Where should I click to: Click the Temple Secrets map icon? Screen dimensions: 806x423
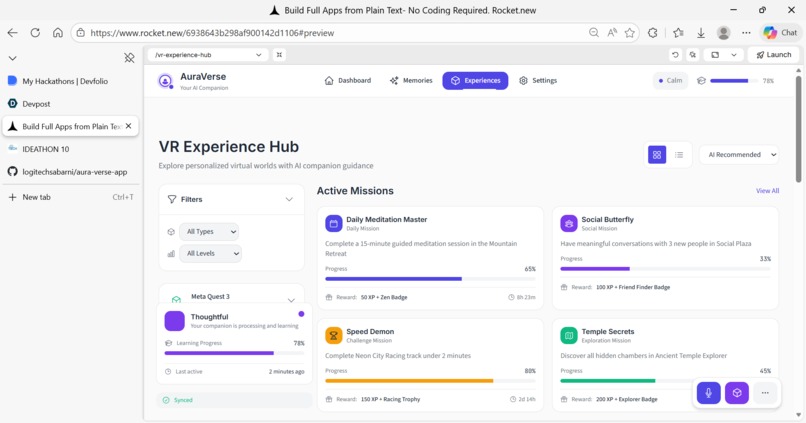[569, 336]
